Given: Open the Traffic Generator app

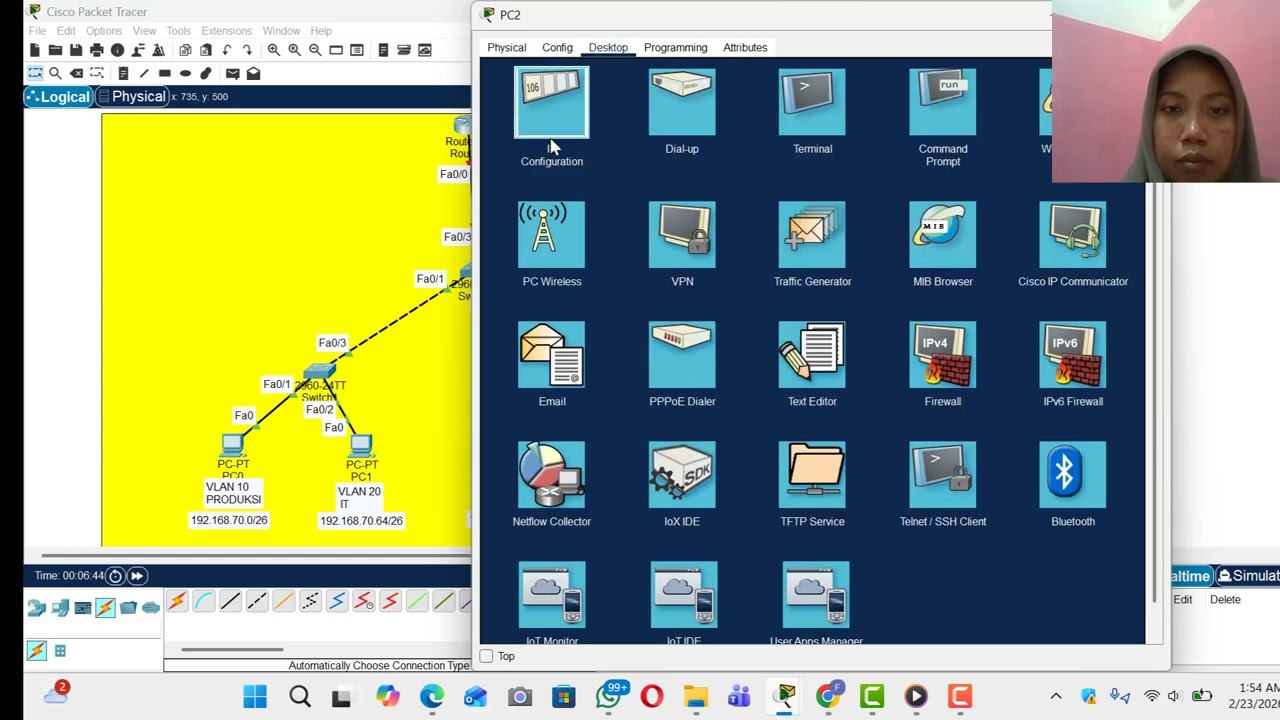Looking at the screenshot, I should click(x=812, y=235).
